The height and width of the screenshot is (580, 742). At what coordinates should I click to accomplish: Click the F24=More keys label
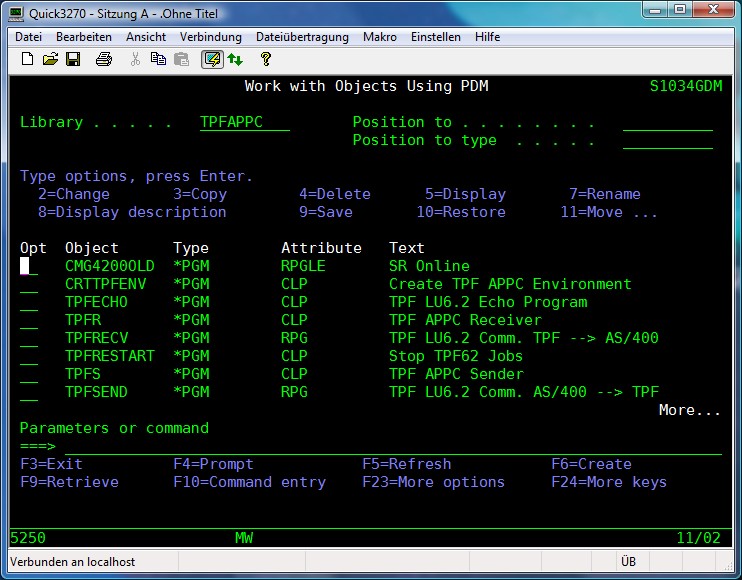click(609, 482)
